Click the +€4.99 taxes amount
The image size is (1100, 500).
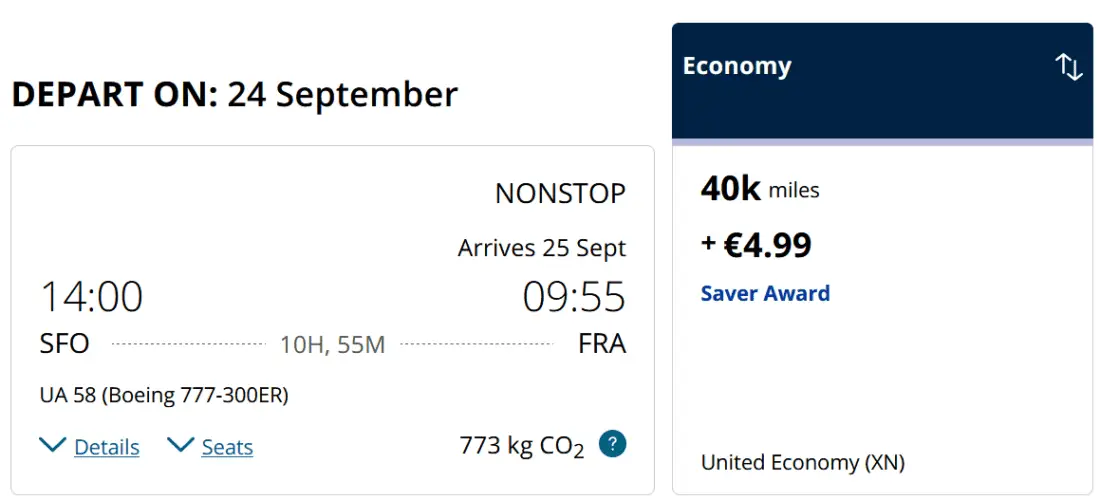tap(756, 245)
